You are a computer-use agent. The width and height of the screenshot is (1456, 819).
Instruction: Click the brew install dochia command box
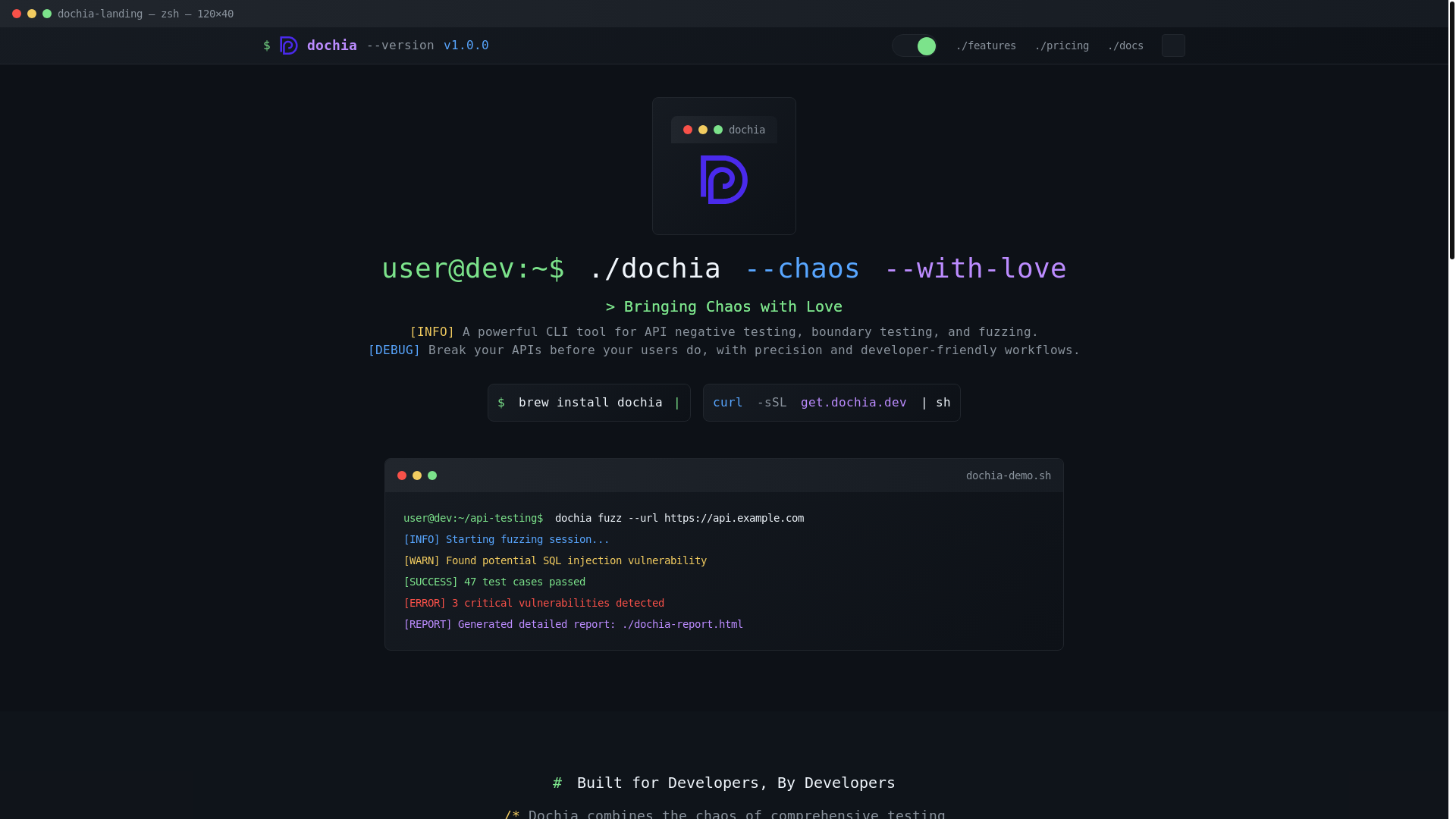pos(589,403)
